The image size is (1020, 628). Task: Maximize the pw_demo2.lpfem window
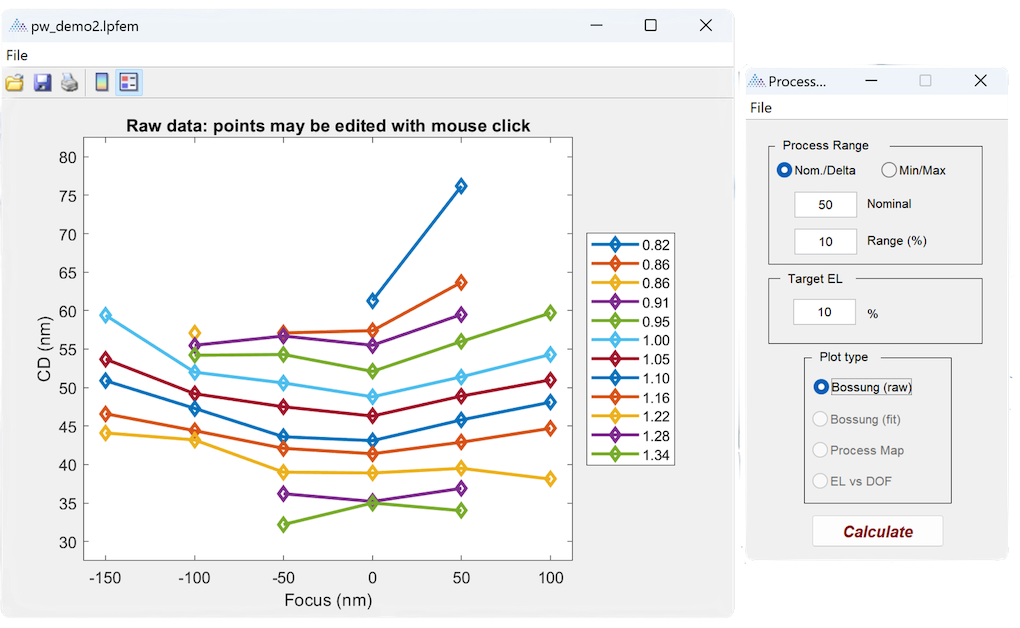click(651, 25)
